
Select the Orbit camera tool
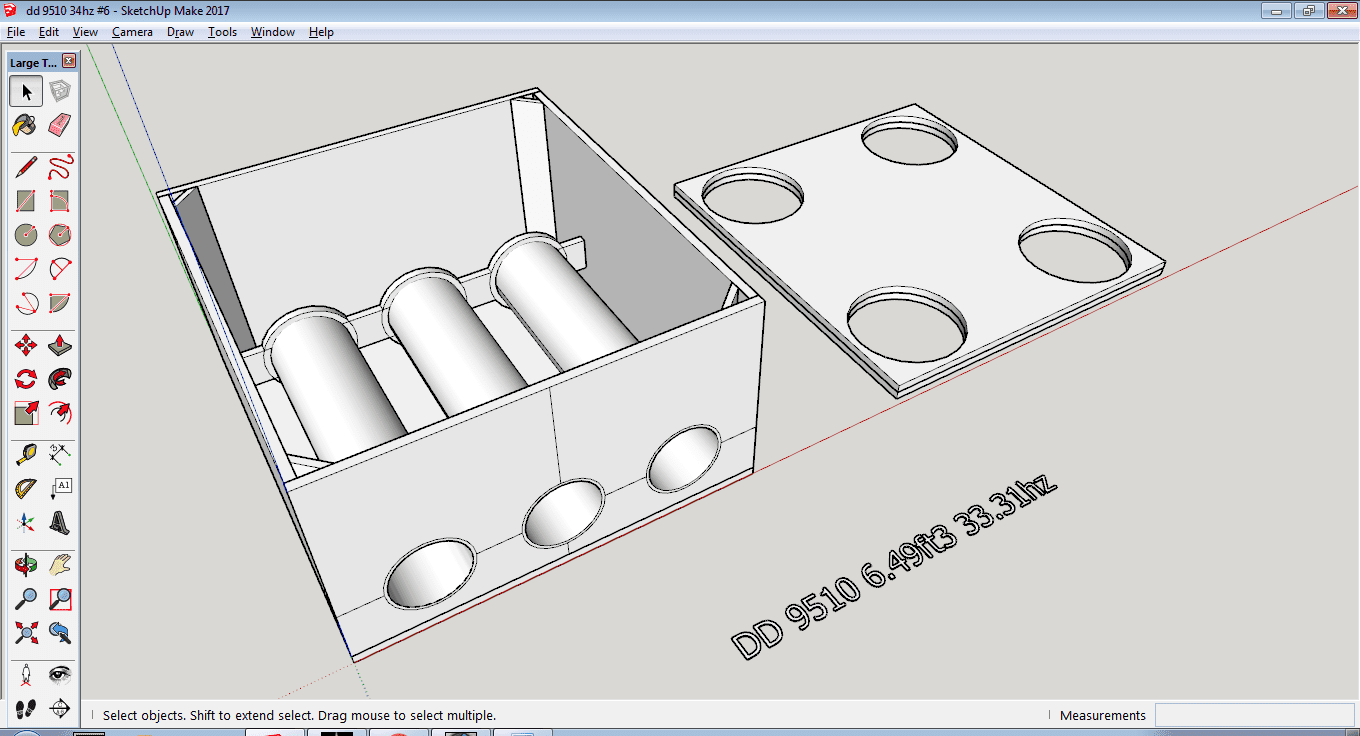[26, 565]
